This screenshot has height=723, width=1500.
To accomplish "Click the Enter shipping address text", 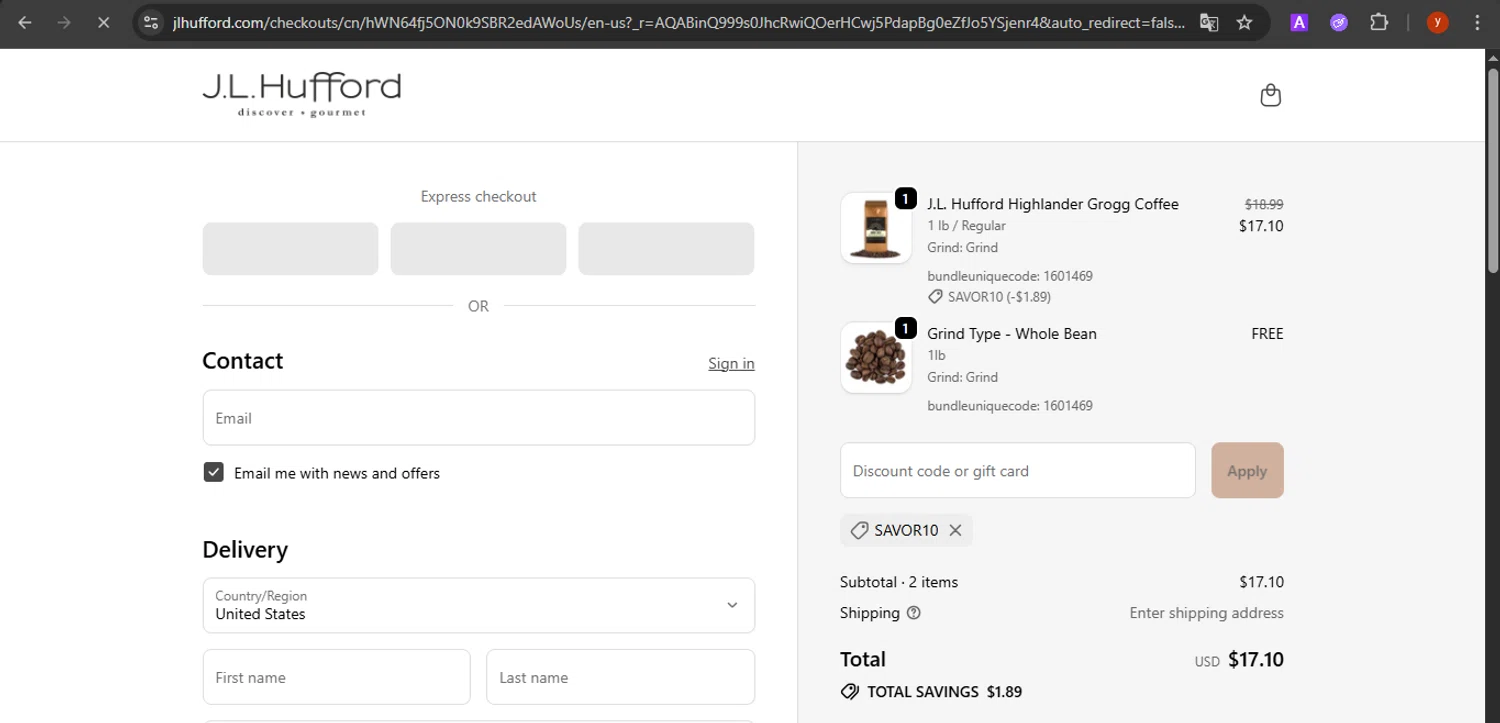I will (x=1206, y=613).
